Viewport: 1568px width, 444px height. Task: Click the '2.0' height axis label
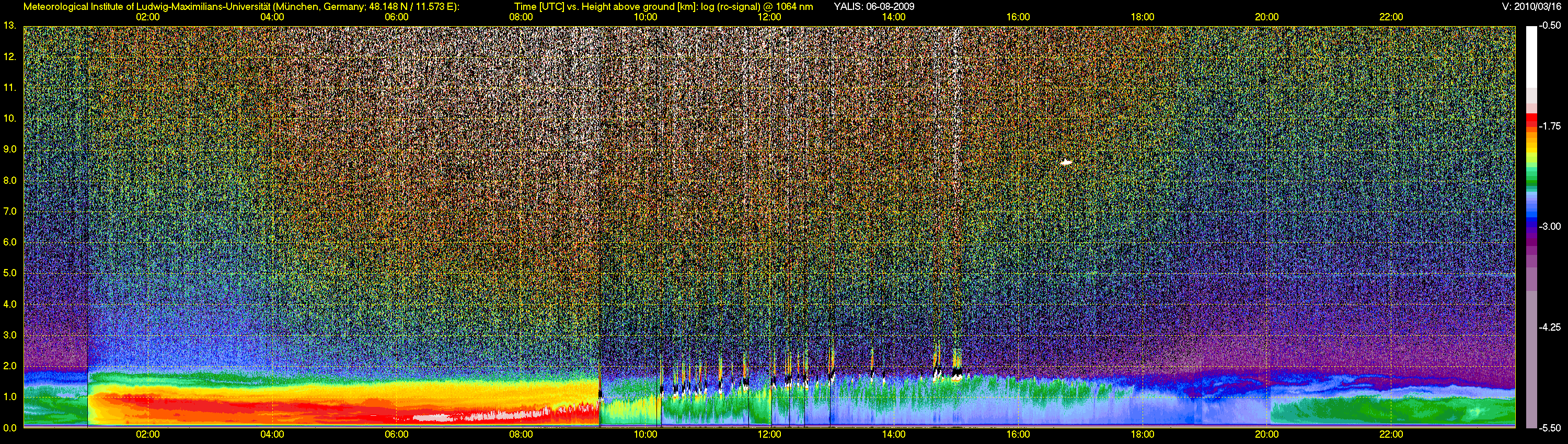pyautogui.click(x=10, y=366)
